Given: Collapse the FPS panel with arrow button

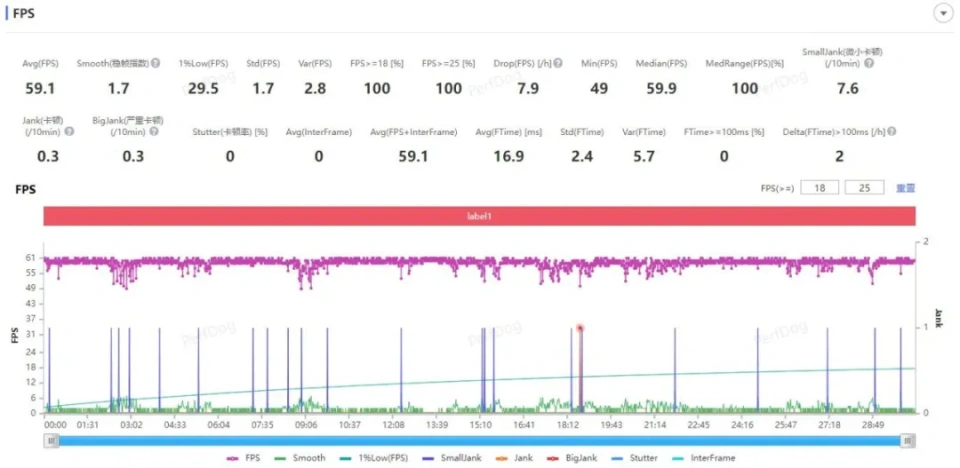Looking at the screenshot, I should [x=941, y=13].
